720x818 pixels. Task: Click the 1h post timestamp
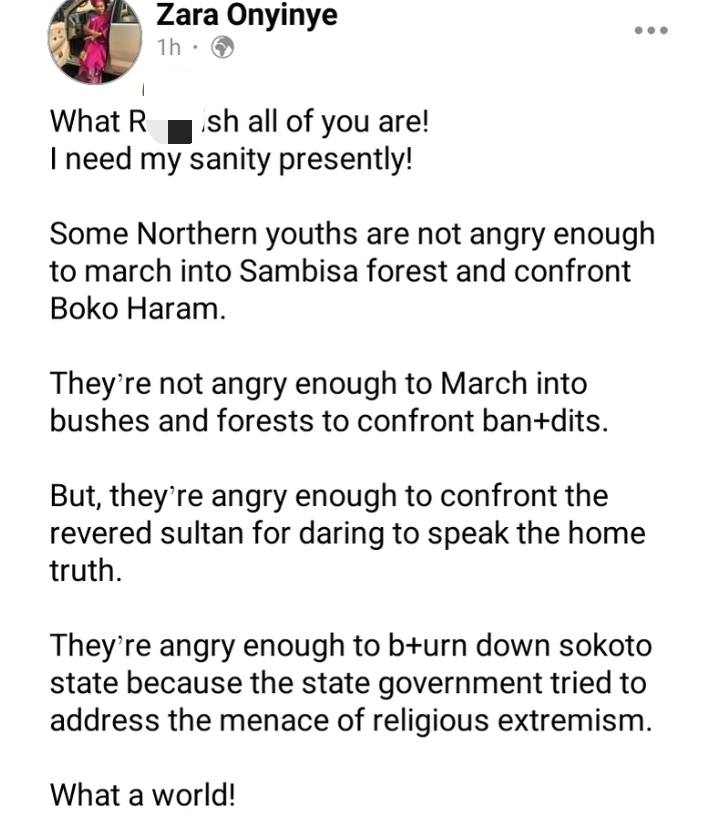point(170,47)
